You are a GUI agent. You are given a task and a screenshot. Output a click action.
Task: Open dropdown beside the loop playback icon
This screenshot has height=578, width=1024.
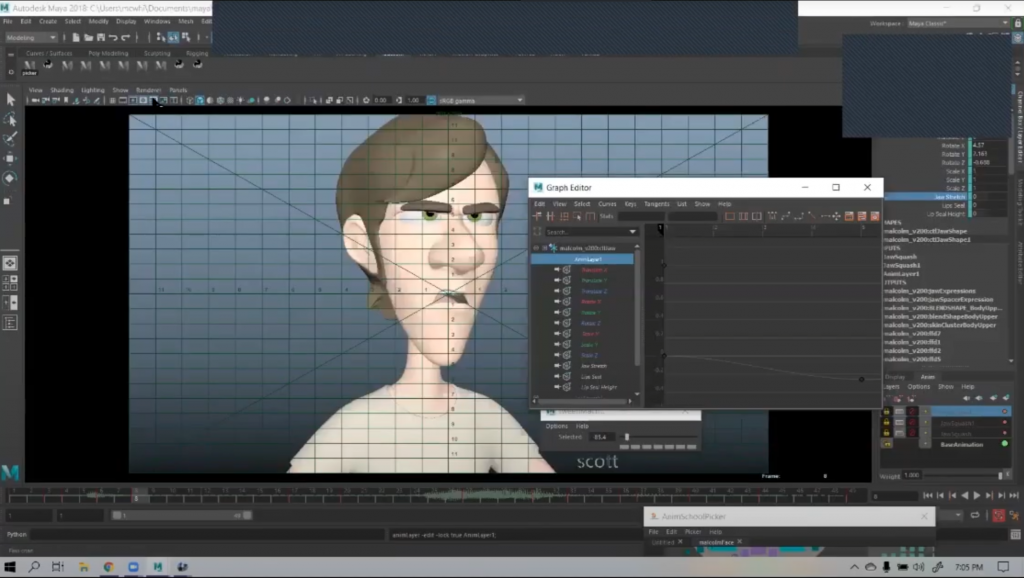coord(957,515)
